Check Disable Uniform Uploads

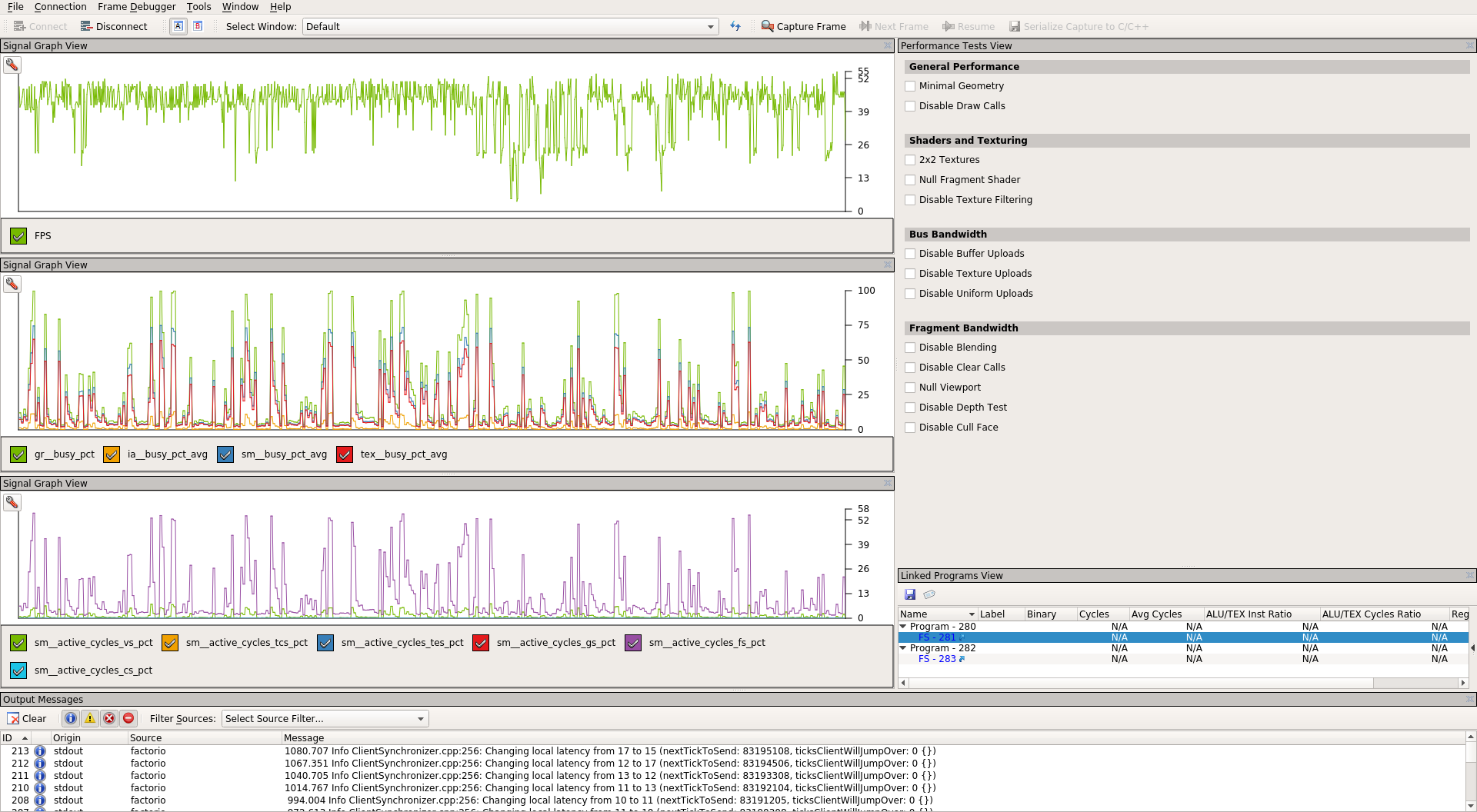[910, 294]
